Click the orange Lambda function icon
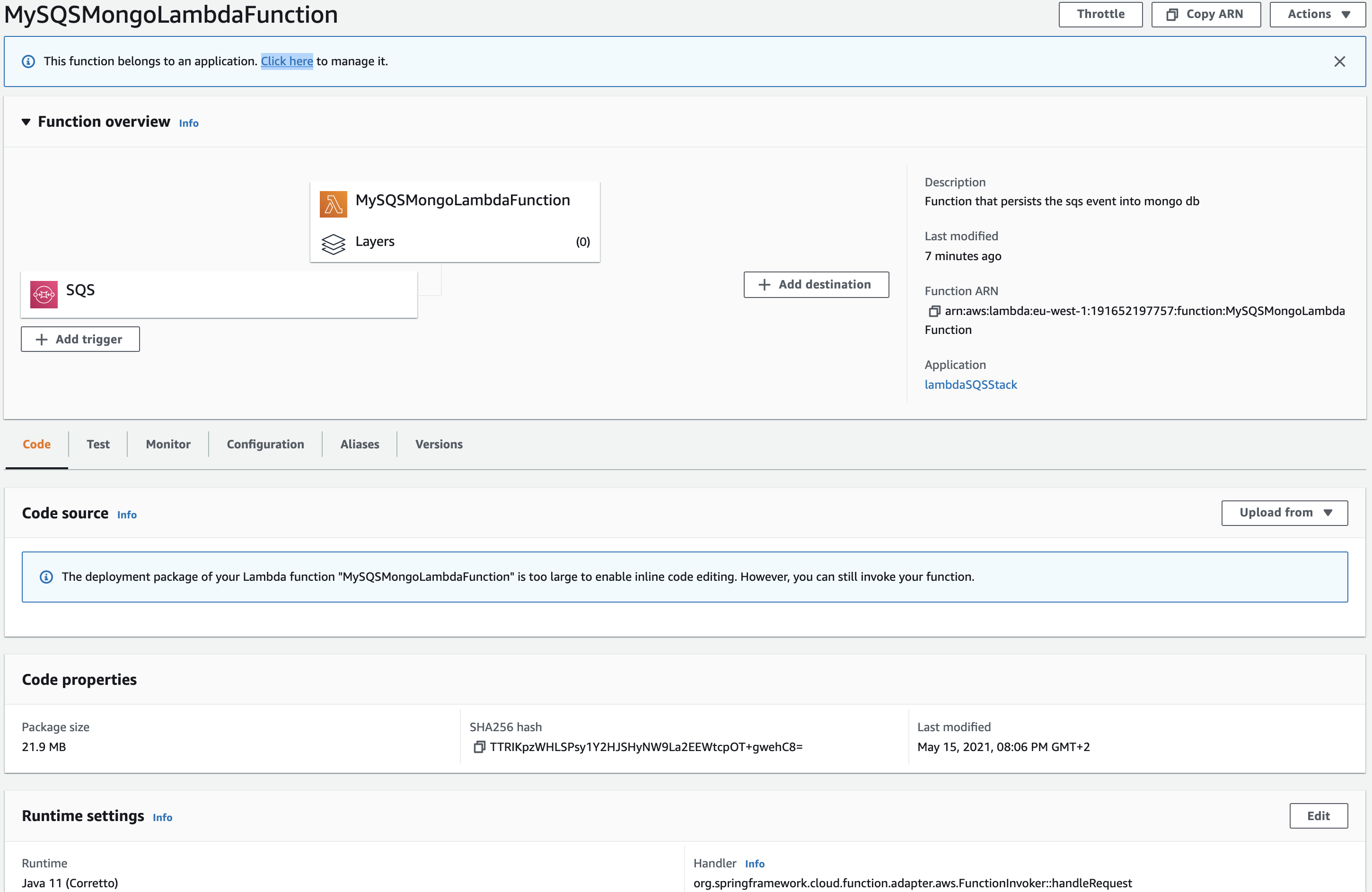The image size is (1372, 892). (x=333, y=204)
